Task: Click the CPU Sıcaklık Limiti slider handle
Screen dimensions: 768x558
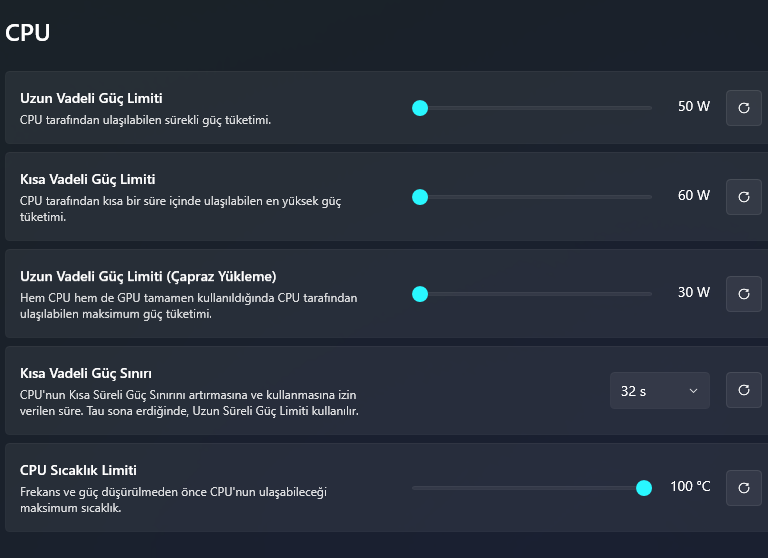Action: tap(644, 487)
